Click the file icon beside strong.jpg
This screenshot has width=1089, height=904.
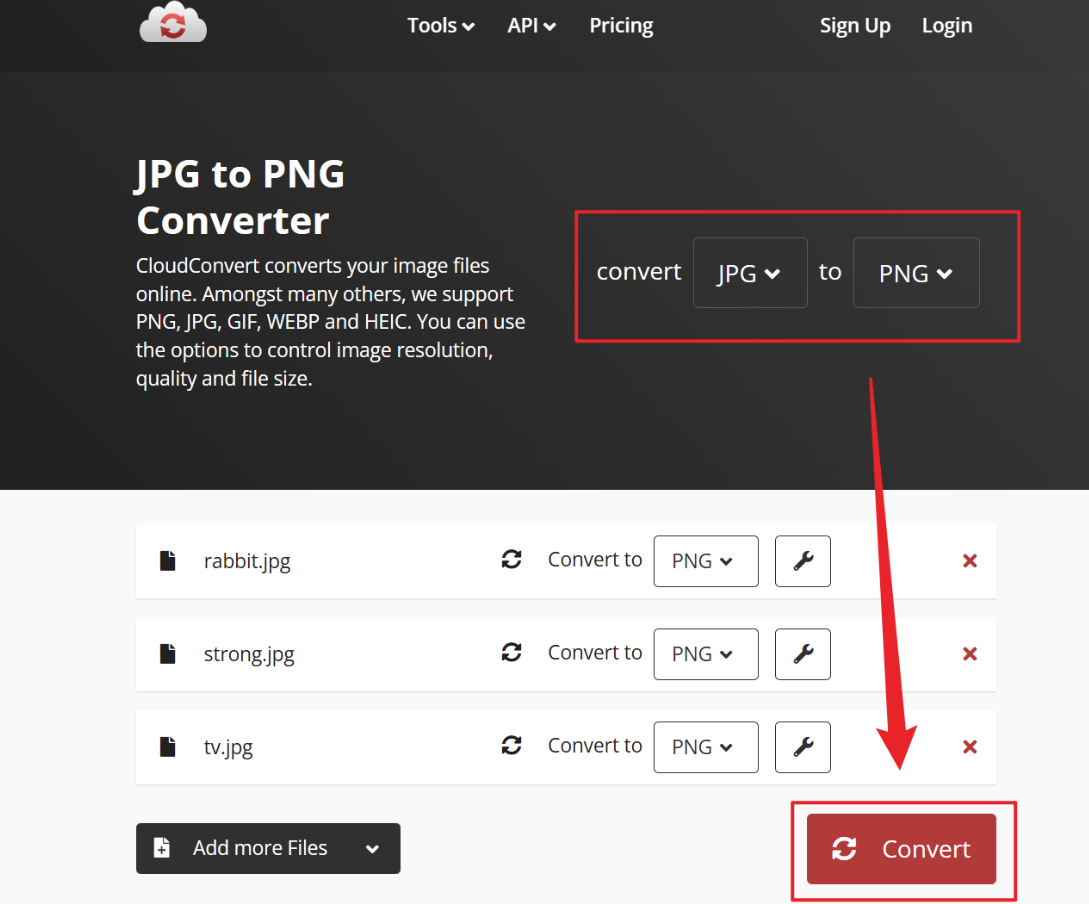tap(167, 653)
